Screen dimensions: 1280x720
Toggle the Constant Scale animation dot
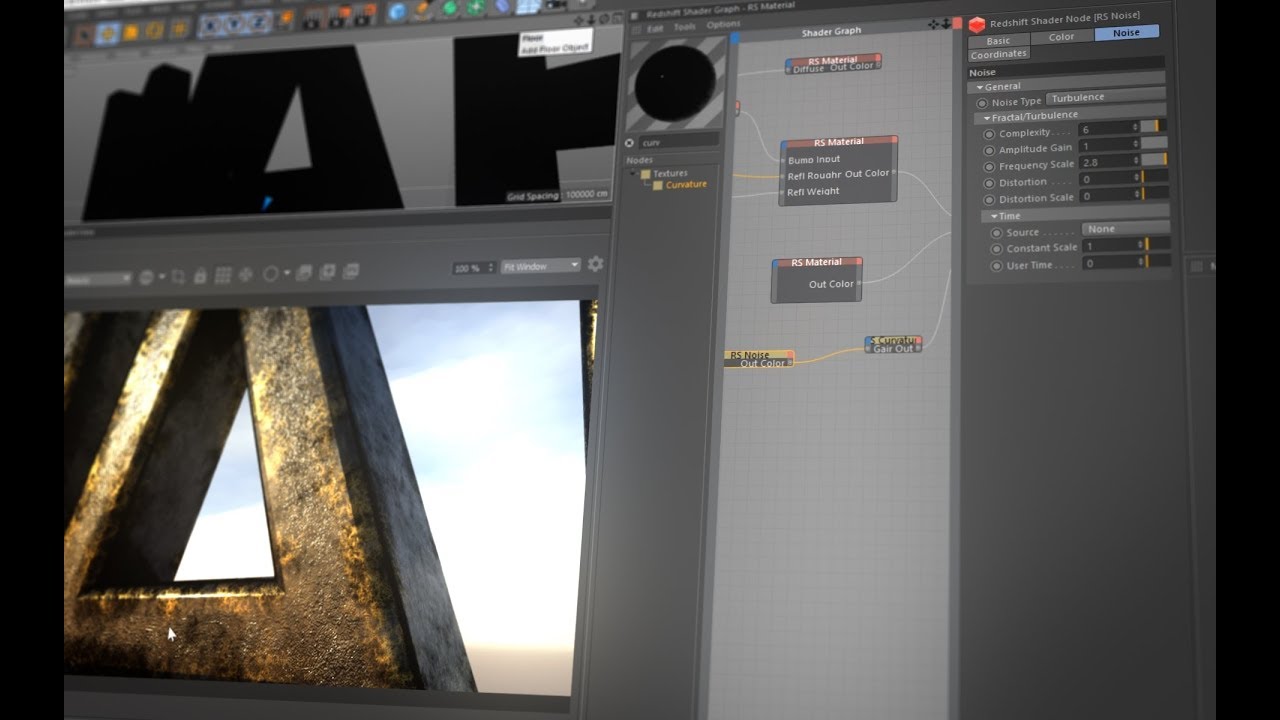[x=996, y=248]
